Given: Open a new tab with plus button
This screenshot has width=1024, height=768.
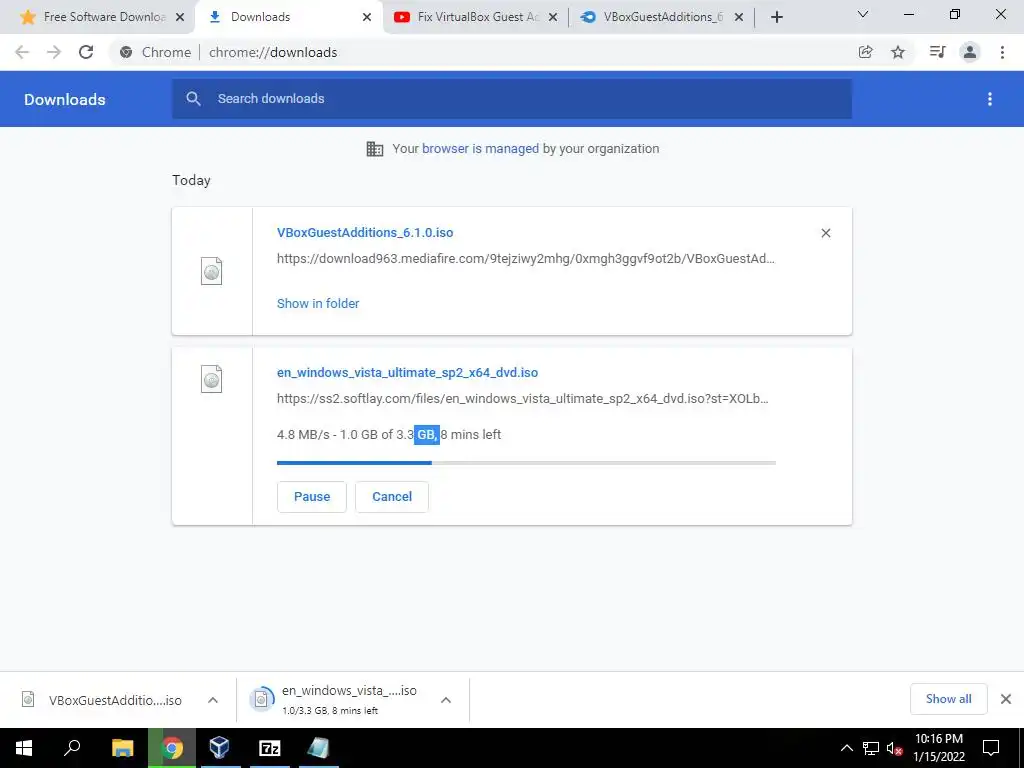Looking at the screenshot, I should pos(776,17).
